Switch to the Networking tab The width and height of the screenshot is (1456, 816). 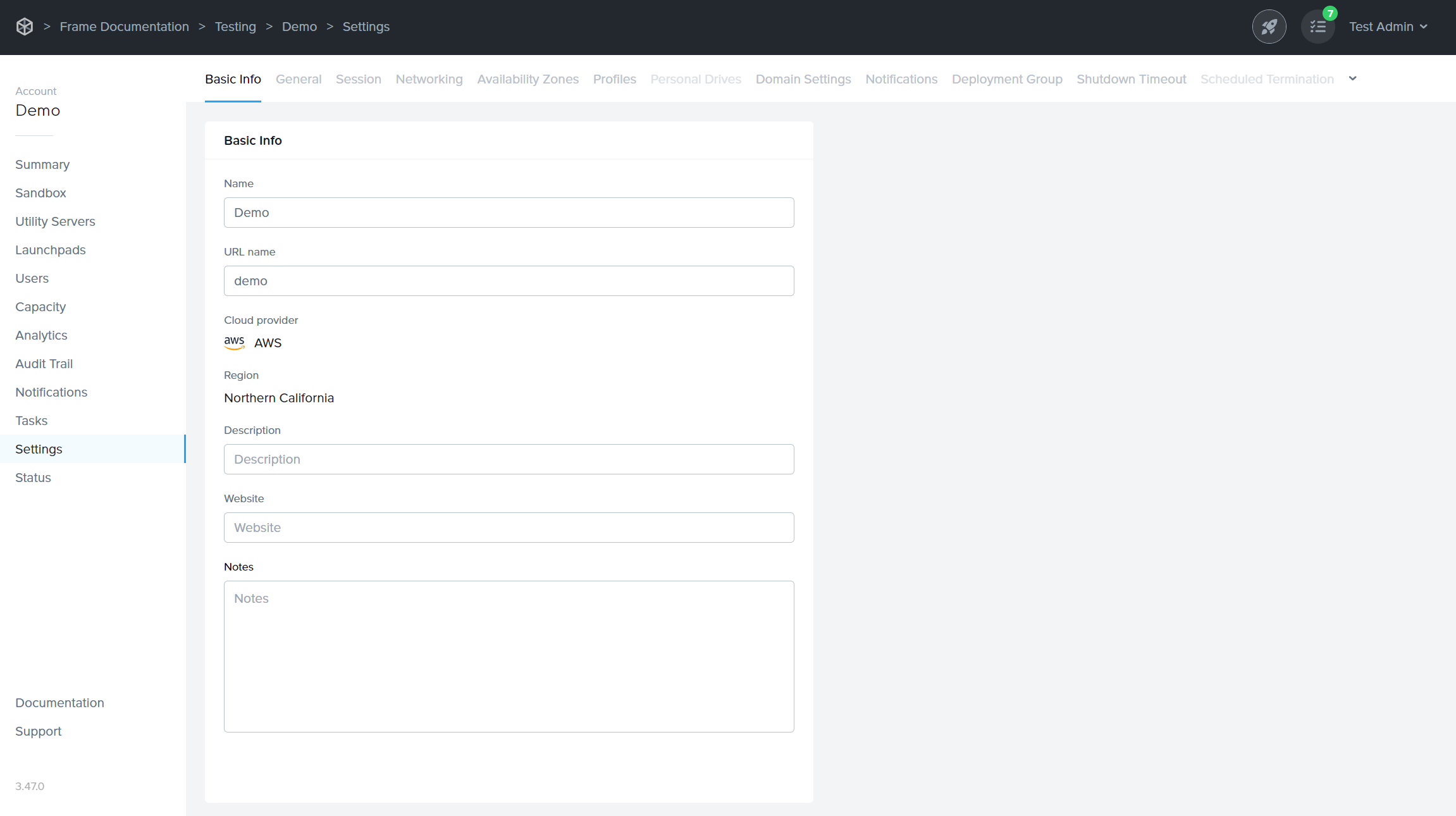[x=429, y=79]
